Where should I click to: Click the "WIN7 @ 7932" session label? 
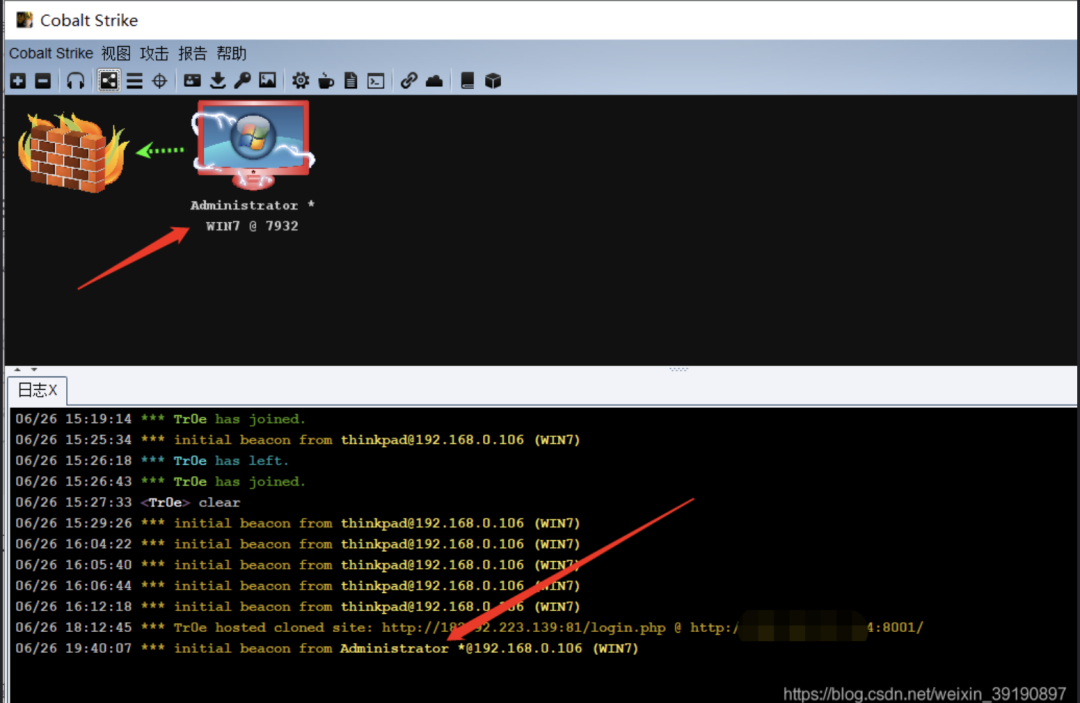252,226
